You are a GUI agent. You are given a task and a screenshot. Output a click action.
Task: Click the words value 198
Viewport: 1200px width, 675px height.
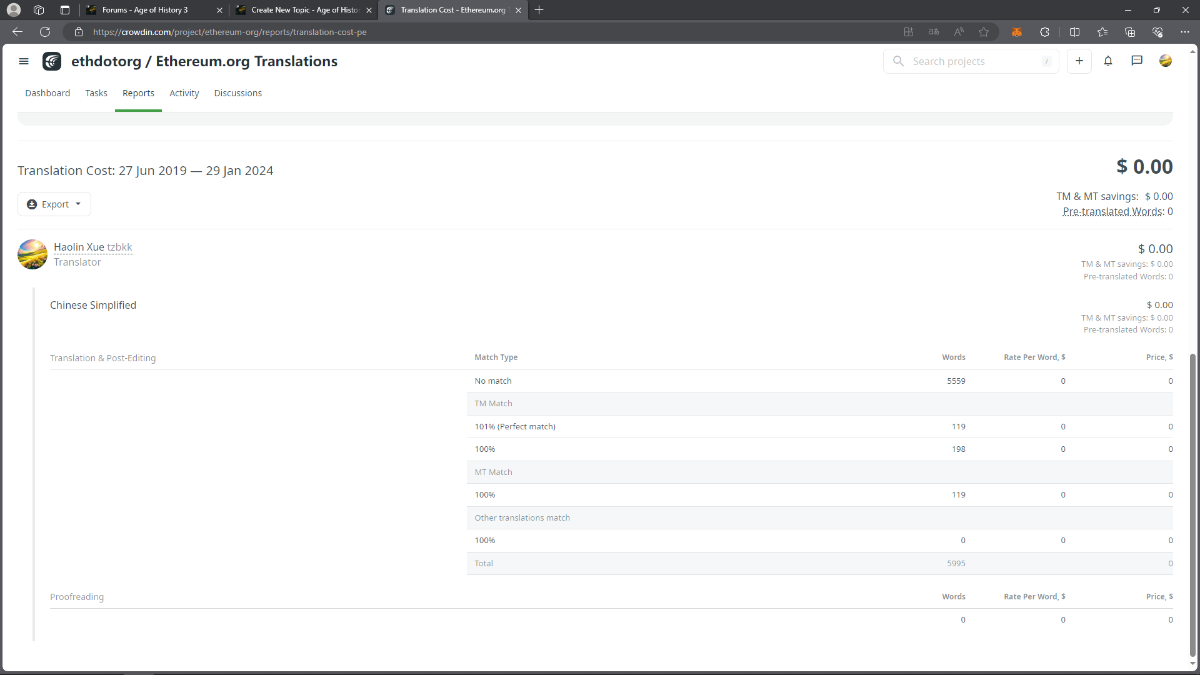pyautogui.click(x=958, y=449)
